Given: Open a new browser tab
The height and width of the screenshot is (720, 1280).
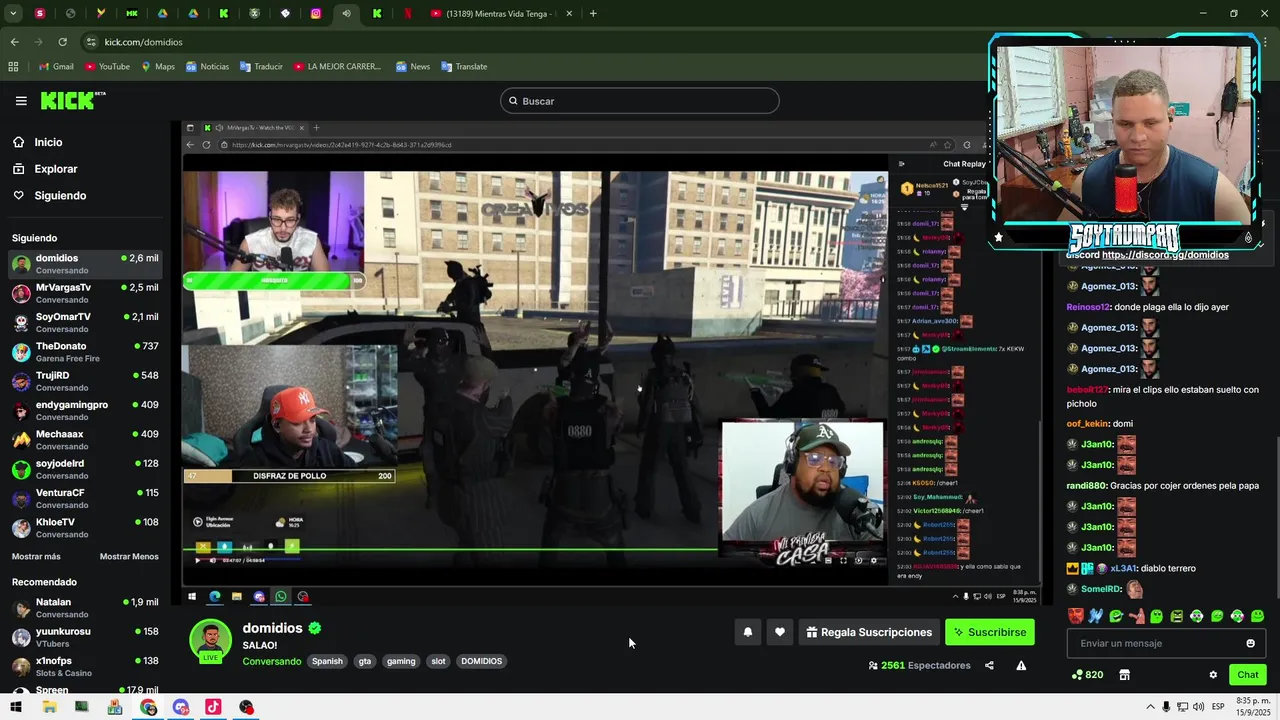Looking at the screenshot, I should 593,14.
